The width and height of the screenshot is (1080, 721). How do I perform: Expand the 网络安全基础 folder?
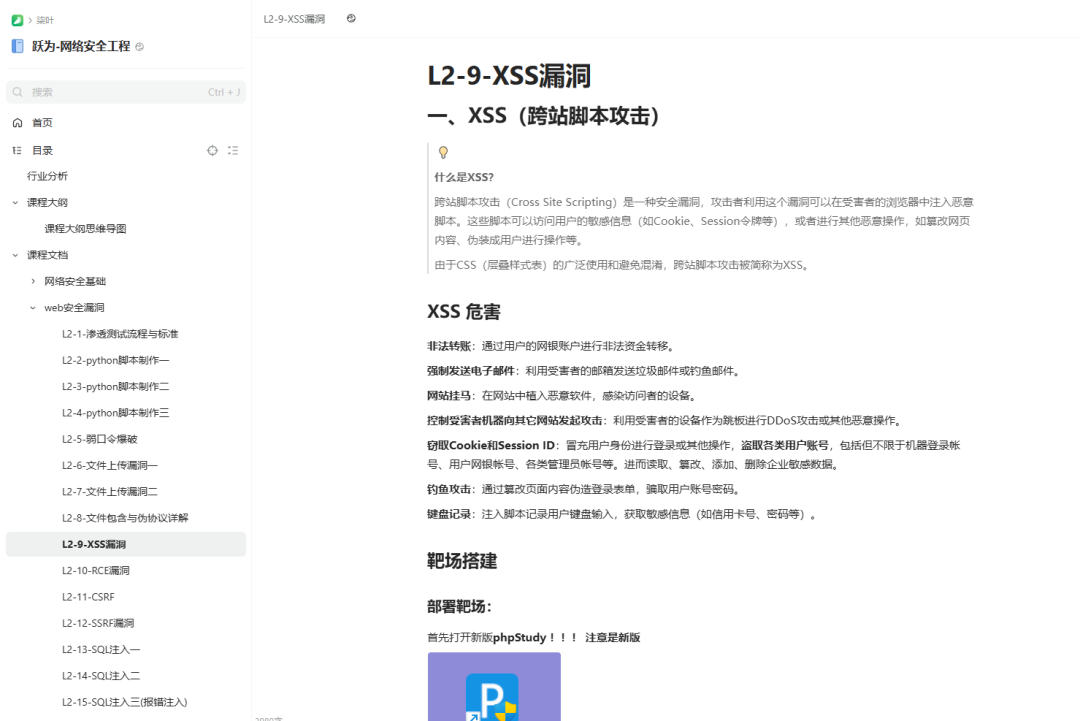click(x=32, y=281)
